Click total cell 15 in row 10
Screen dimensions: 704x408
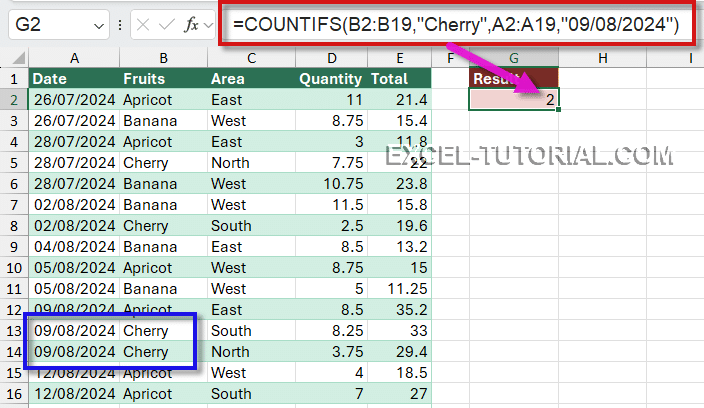400,268
